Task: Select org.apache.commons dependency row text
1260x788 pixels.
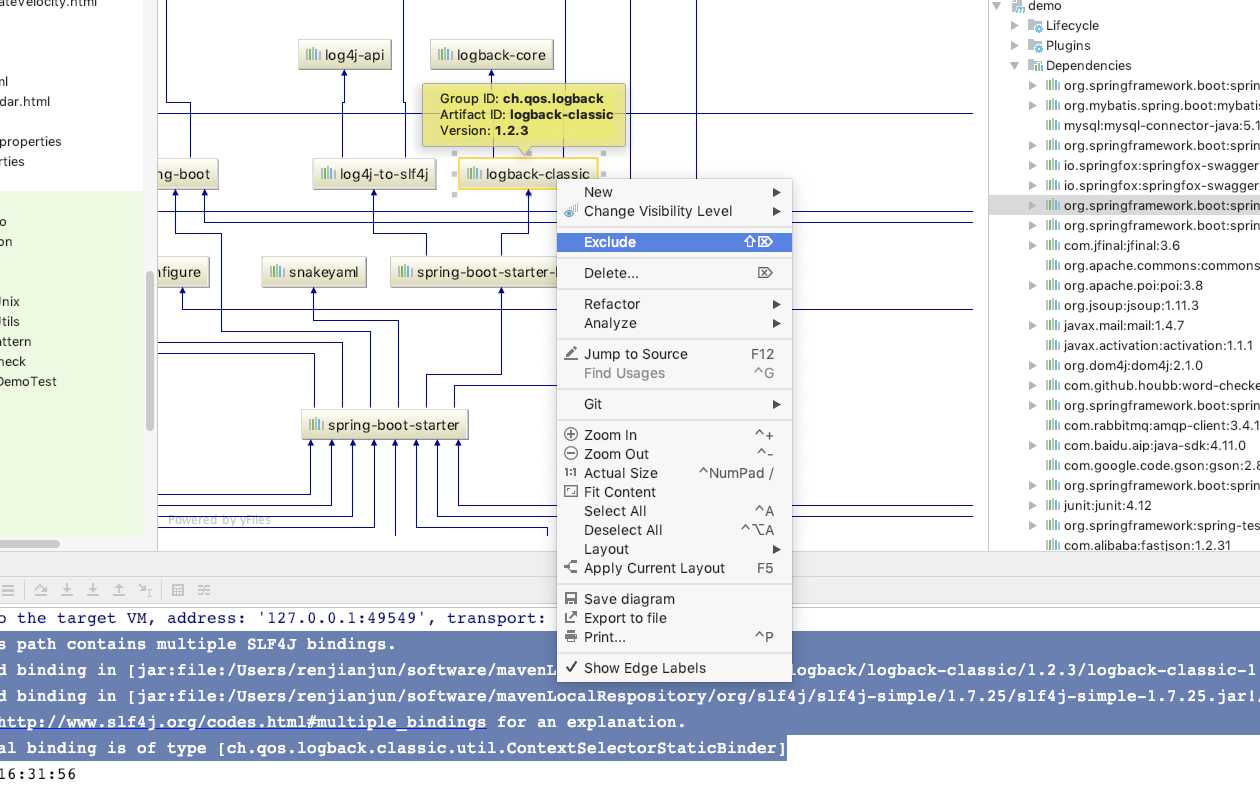Action: pyautogui.click(x=1162, y=266)
